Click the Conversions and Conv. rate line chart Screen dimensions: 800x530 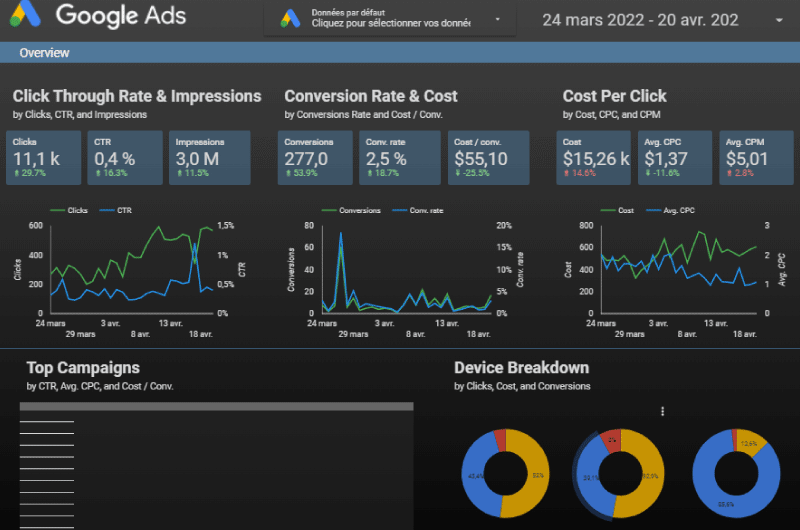(x=406, y=273)
